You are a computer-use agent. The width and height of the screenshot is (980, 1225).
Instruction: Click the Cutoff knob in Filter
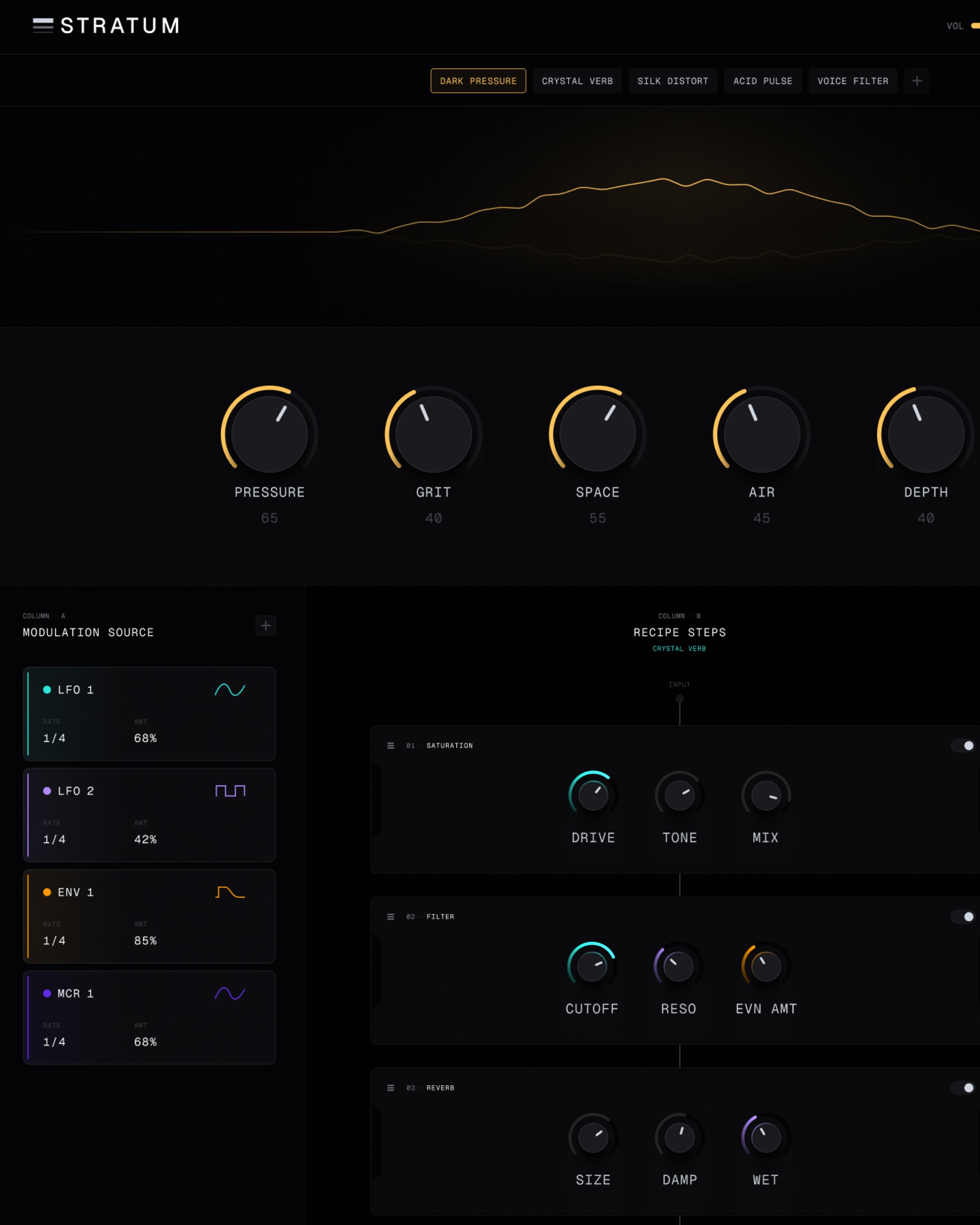pos(592,966)
